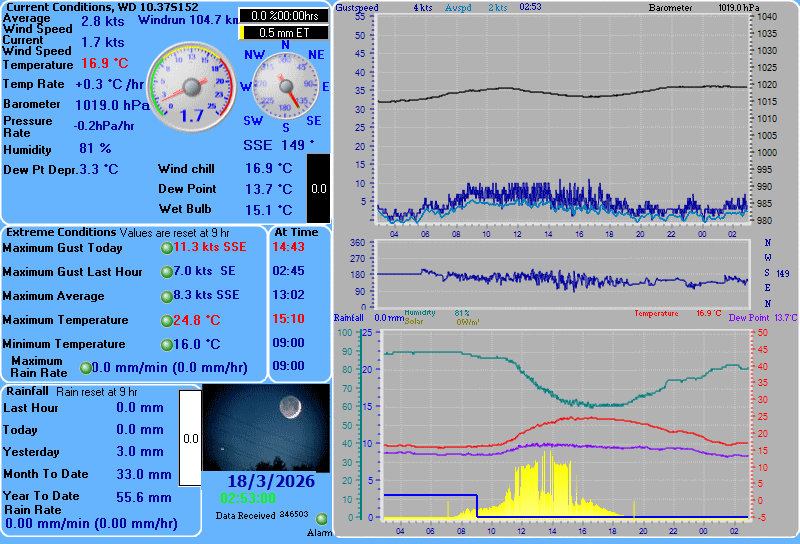Click the green Alarm indicator light
The width and height of the screenshot is (800, 544).
(x=322, y=519)
